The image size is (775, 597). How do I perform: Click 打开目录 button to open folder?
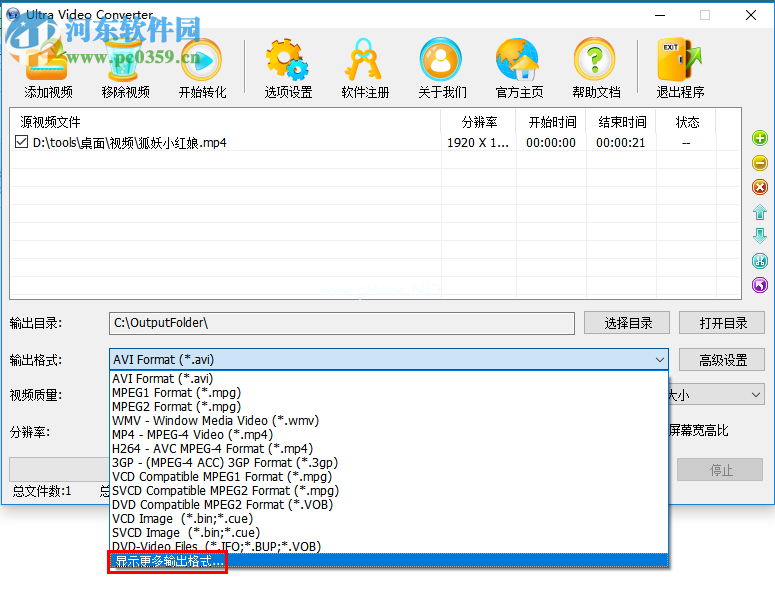point(722,323)
